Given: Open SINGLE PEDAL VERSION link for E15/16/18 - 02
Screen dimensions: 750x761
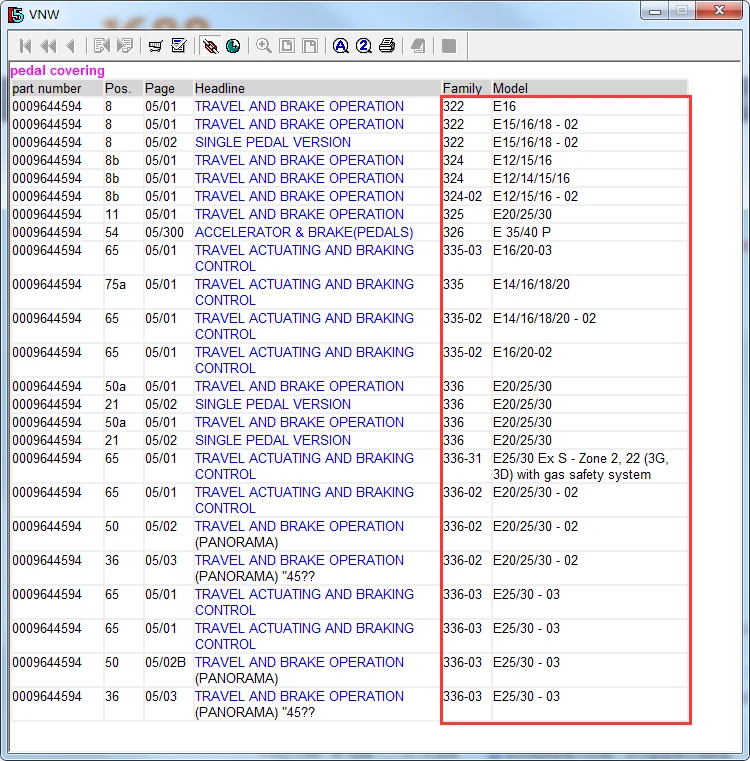Looking at the screenshot, I should point(272,142).
